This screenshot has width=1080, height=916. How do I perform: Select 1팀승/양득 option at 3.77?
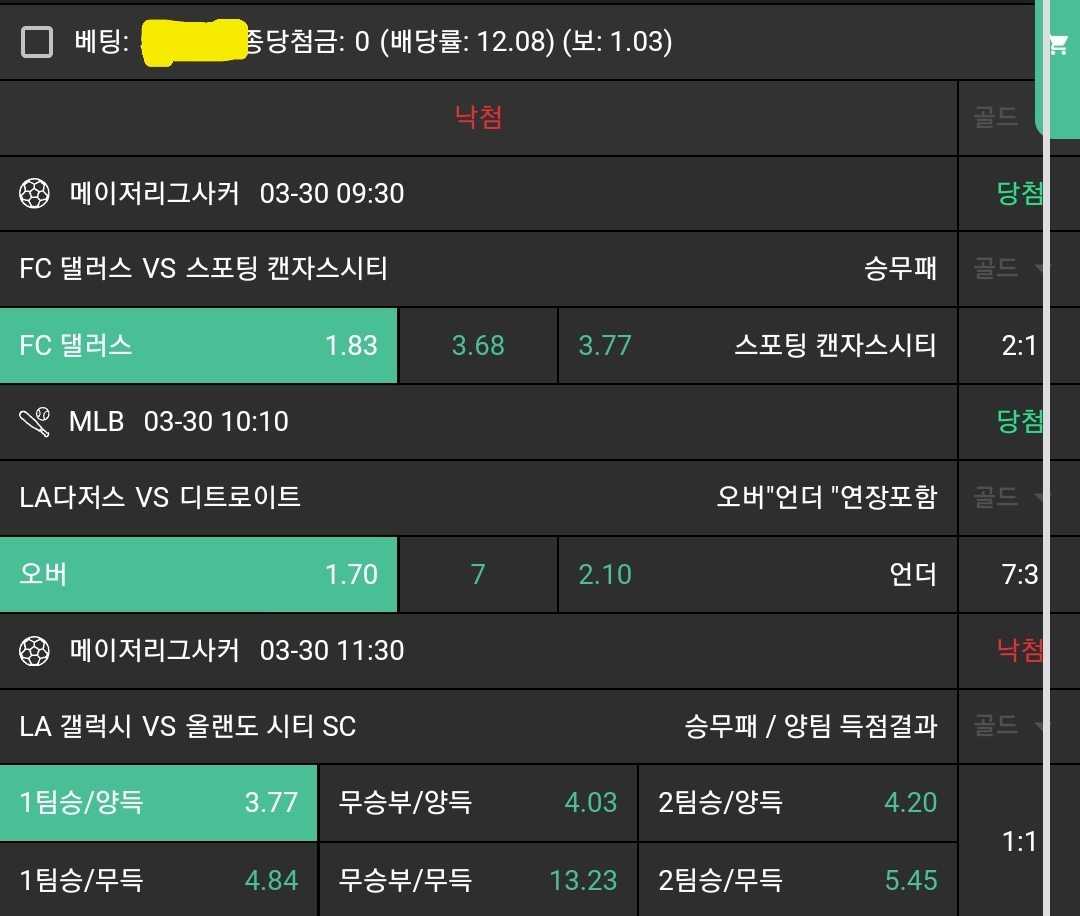point(158,803)
